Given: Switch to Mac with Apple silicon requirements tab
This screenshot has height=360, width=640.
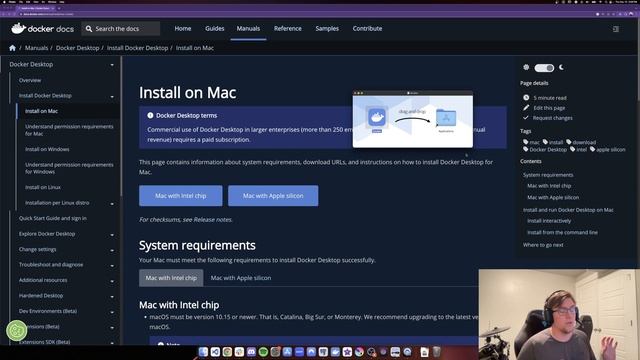Looking at the screenshot, I should (241, 278).
